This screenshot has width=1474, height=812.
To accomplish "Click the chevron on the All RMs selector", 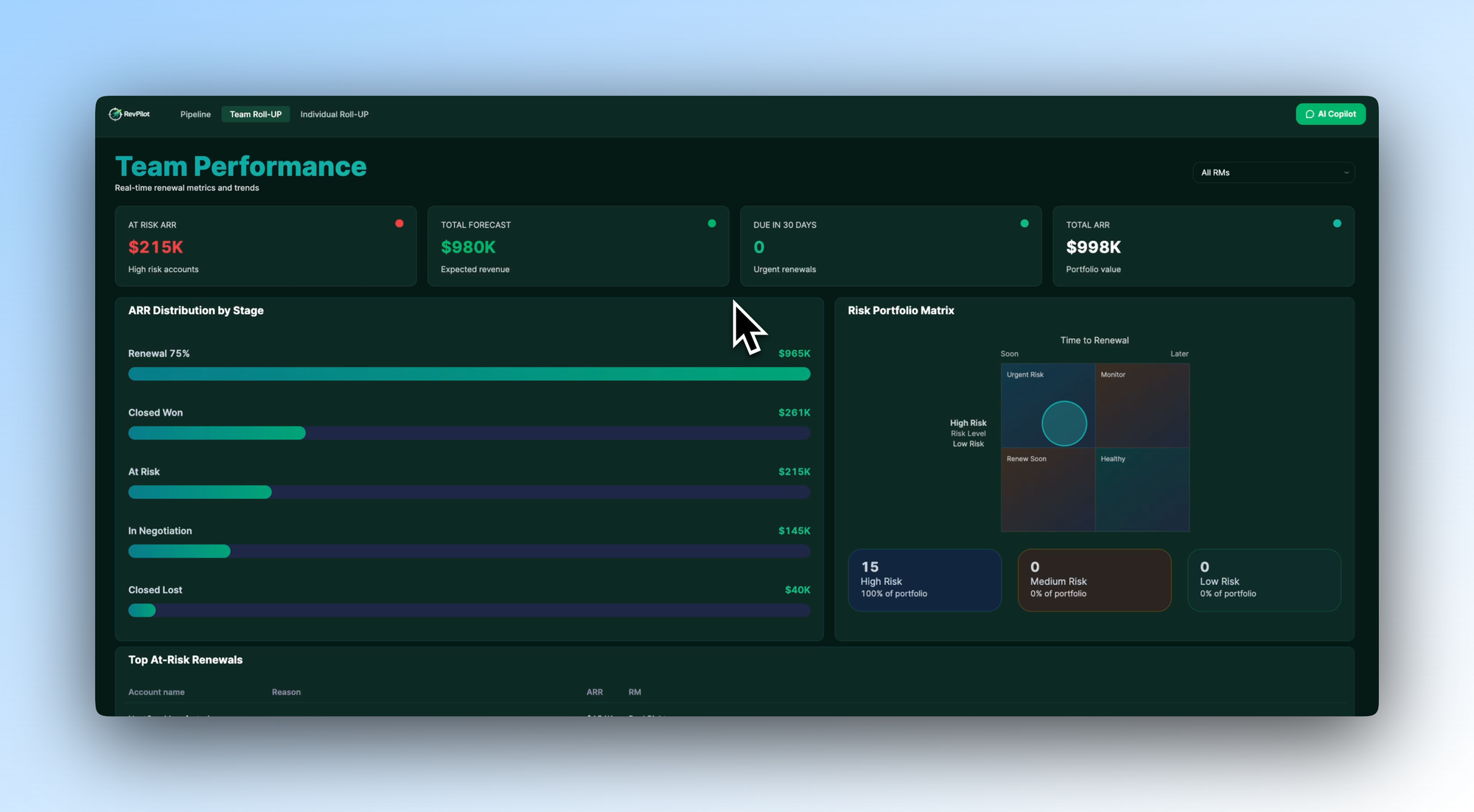I will [1346, 172].
